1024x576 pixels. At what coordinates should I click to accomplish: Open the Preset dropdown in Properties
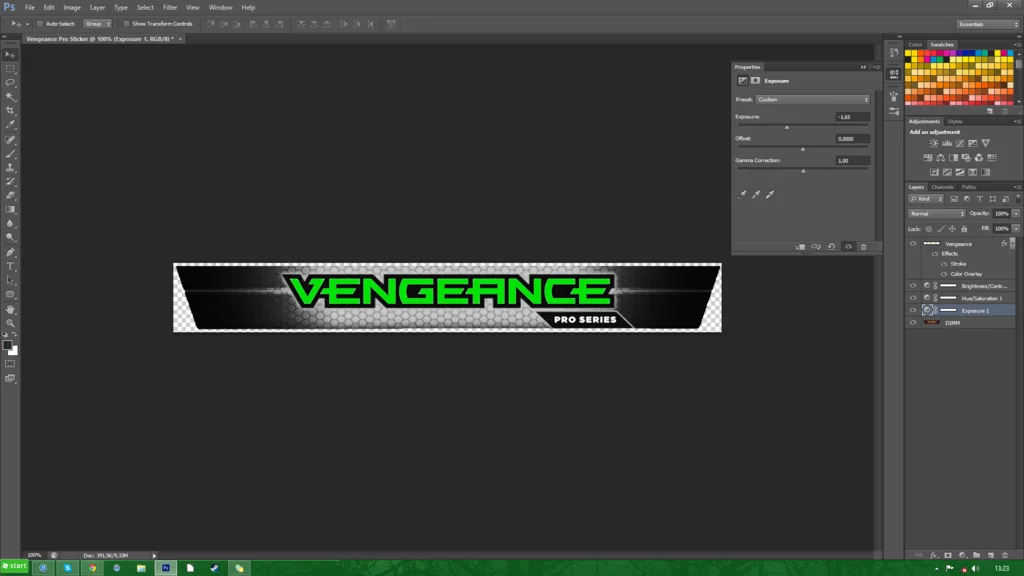(x=812, y=100)
